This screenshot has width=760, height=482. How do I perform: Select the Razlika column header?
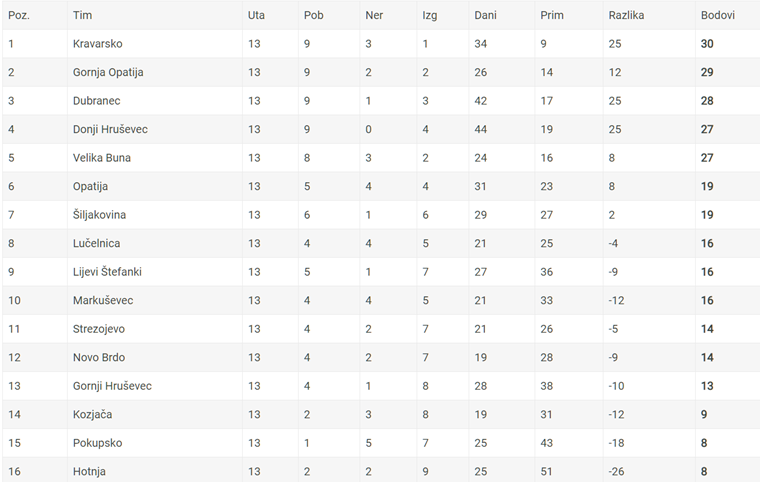626,15
